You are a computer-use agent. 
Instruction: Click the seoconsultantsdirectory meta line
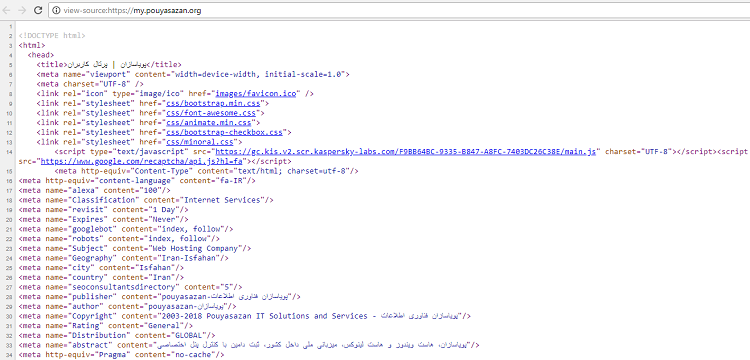pyautogui.click(x=131, y=287)
